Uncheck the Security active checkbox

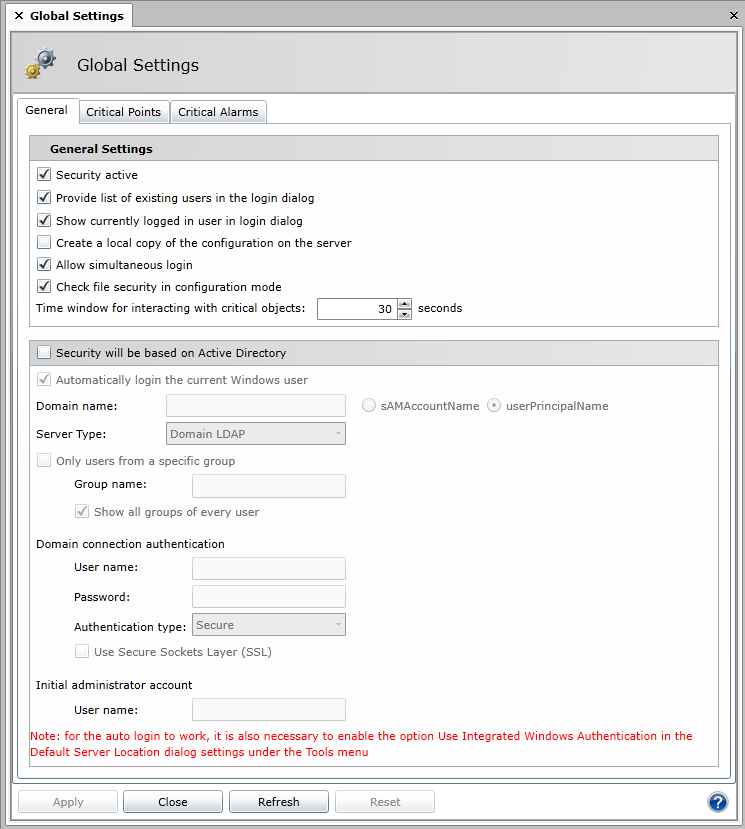click(x=44, y=175)
